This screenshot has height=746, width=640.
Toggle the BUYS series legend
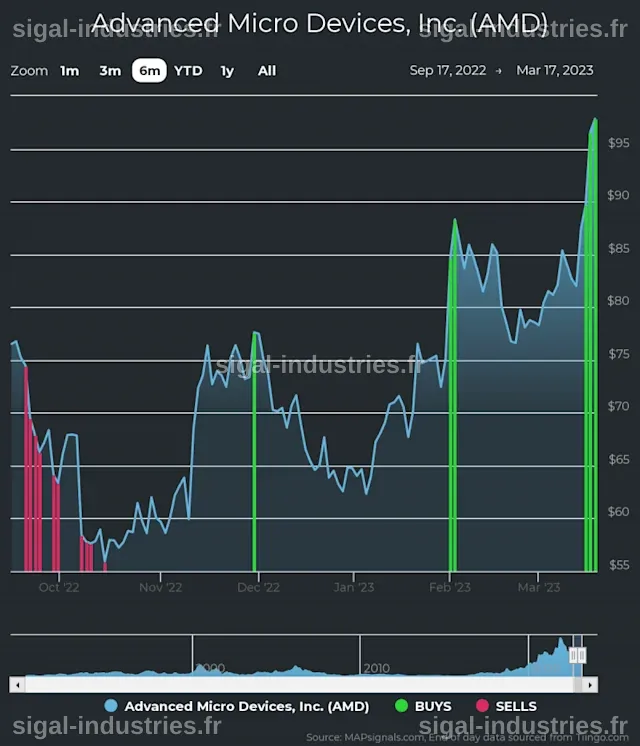pos(423,706)
